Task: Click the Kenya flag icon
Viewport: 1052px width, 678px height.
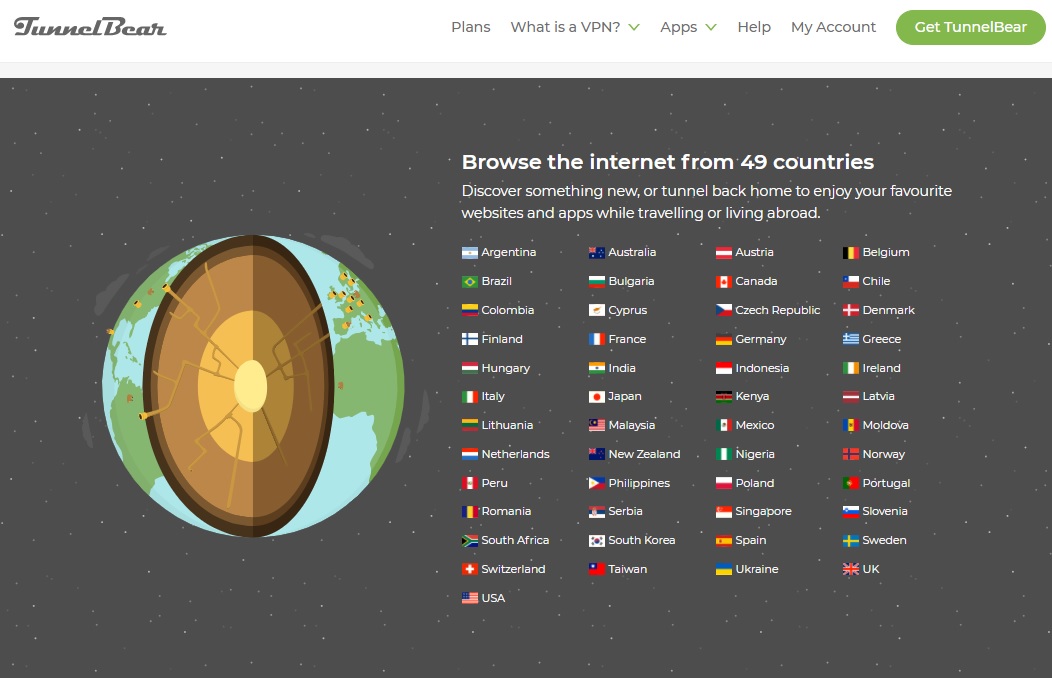Action: (724, 397)
